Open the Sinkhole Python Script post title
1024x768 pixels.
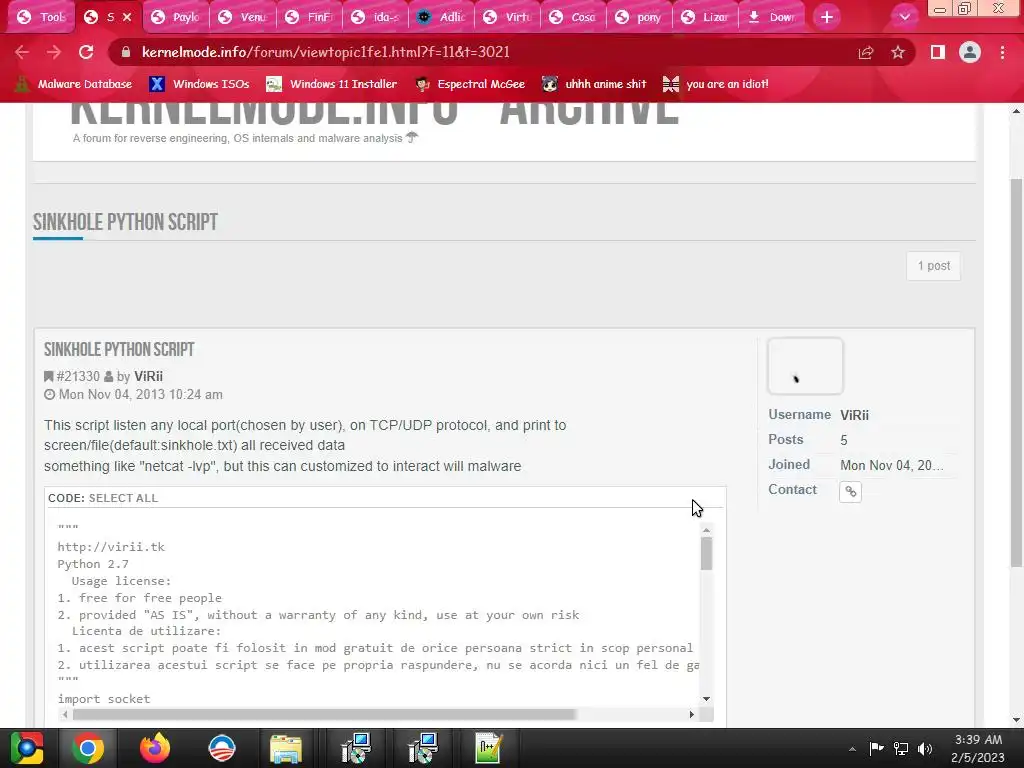point(119,349)
